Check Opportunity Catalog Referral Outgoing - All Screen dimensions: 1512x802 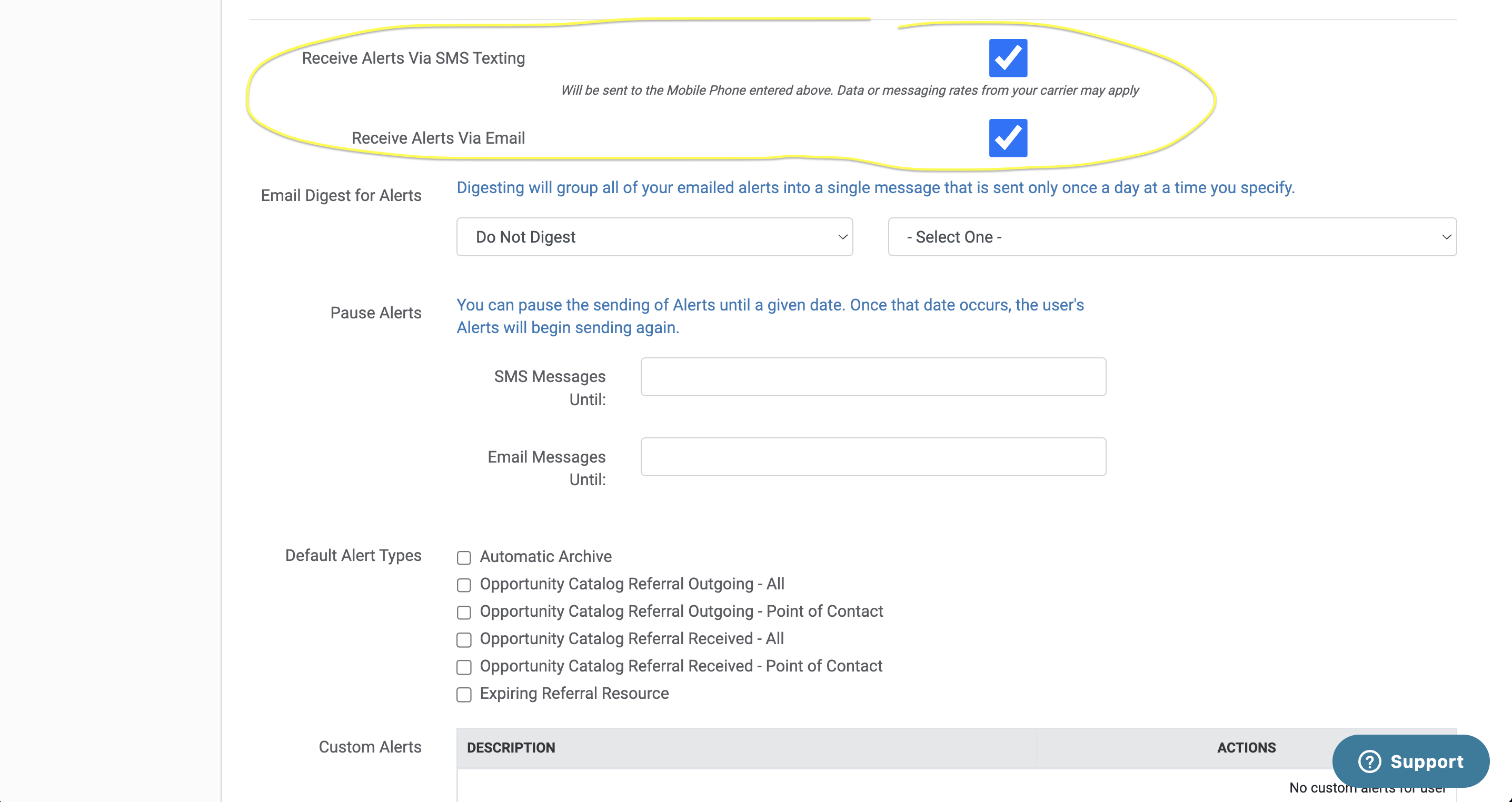464,585
